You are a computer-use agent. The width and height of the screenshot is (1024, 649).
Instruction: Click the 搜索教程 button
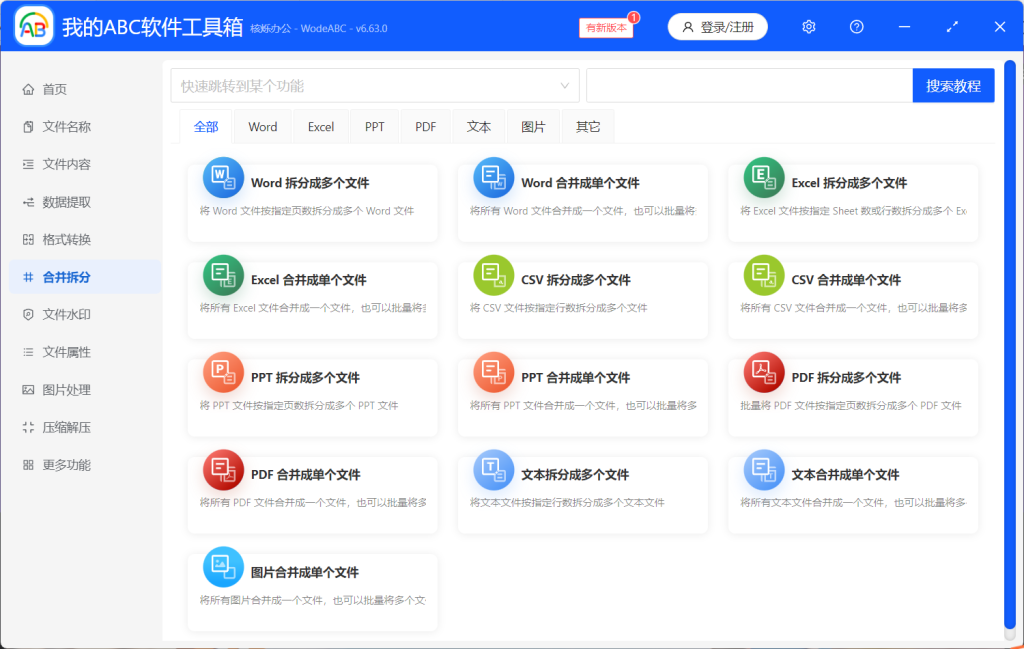(x=953, y=86)
